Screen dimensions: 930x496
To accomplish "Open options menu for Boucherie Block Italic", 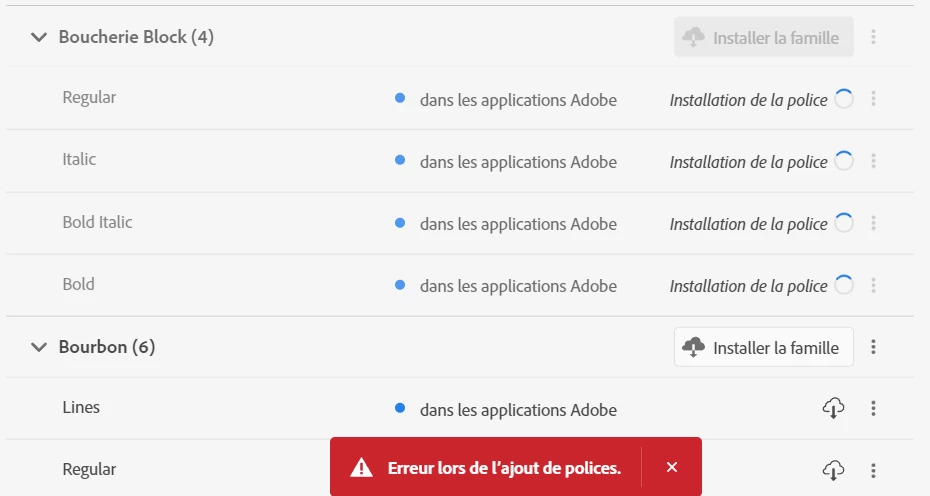I will [x=873, y=161].
